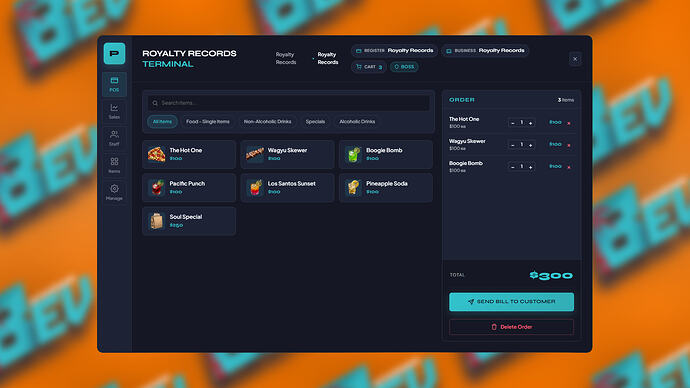
Task: Decrease quantity of Wagyu Skewer
Action: pyautogui.click(x=512, y=145)
